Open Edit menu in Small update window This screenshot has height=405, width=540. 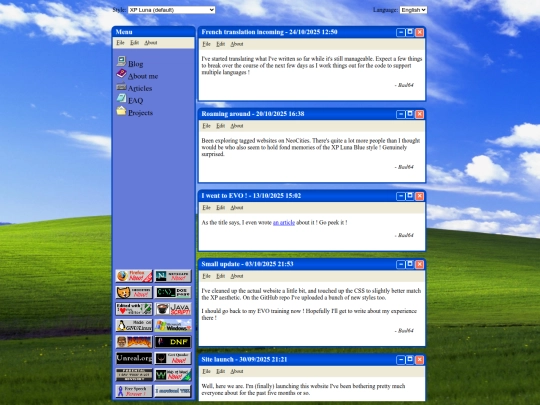[x=220, y=276]
